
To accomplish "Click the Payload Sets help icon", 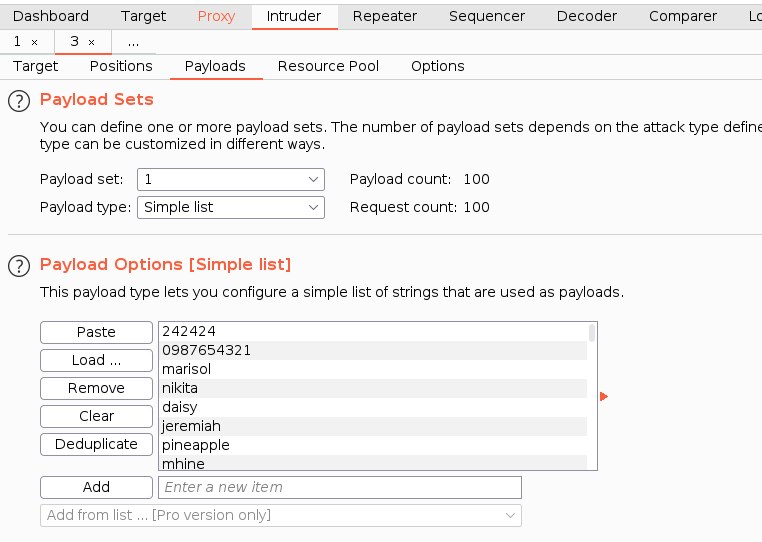I will (x=18, y=100).
